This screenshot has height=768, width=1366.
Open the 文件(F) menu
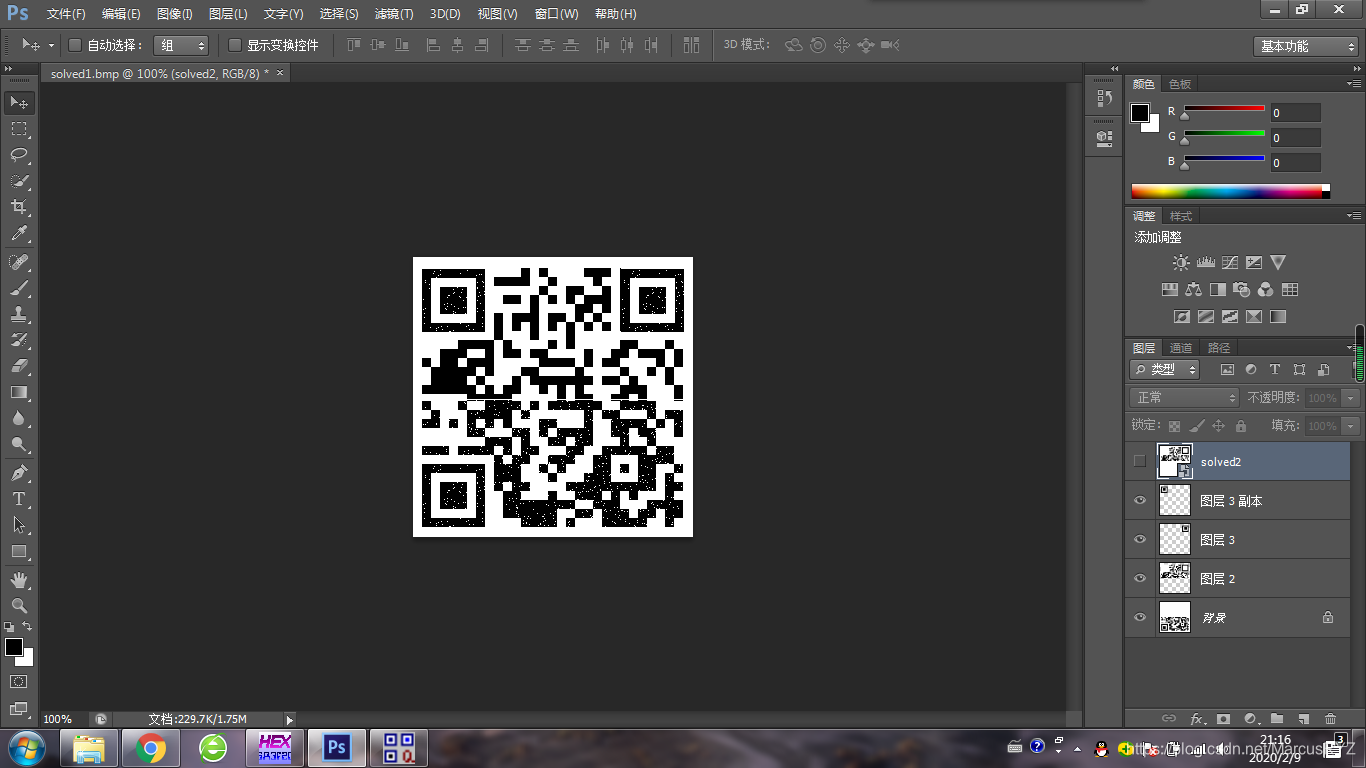[66, 14]
